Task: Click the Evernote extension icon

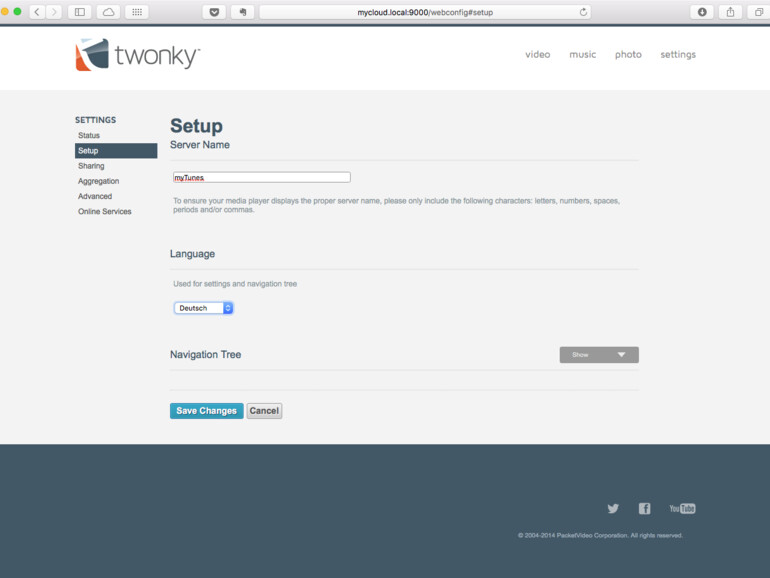Action: [243, 12]
